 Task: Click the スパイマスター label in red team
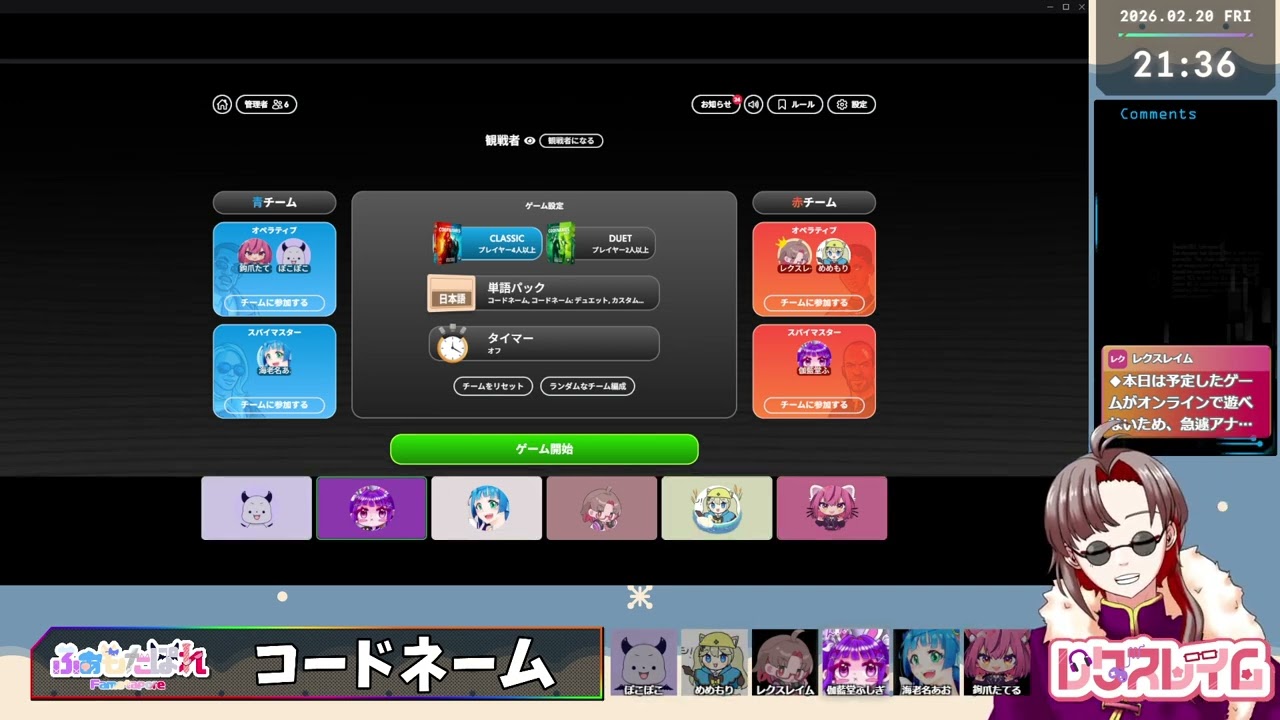tap(814, 332)
